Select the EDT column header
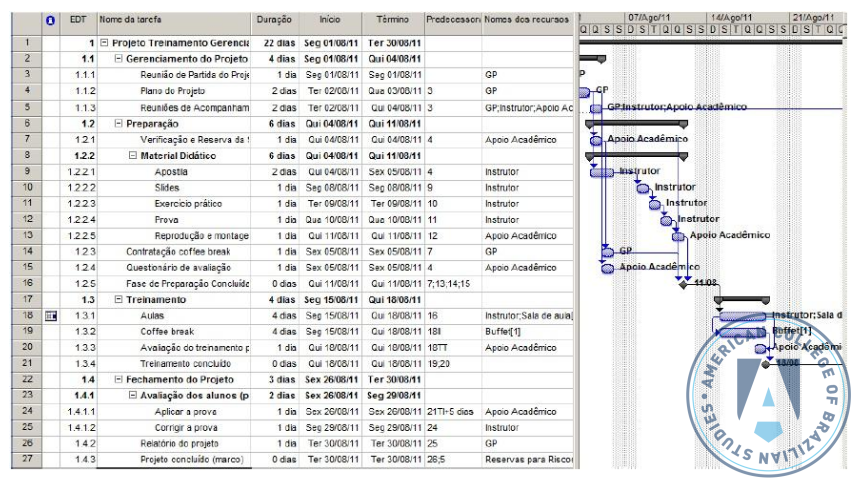This screenshot has width=854, height=480. click(x=78, y=24)
